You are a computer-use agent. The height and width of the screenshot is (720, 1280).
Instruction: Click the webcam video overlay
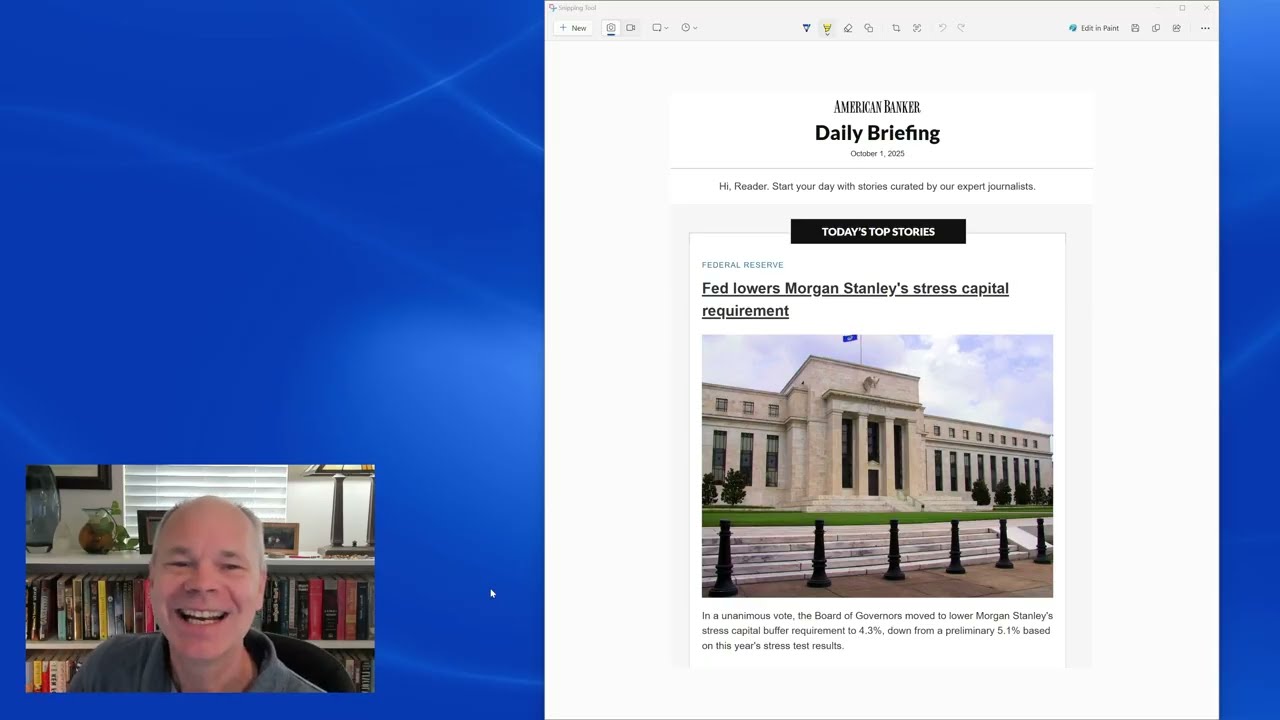(200, 578)
